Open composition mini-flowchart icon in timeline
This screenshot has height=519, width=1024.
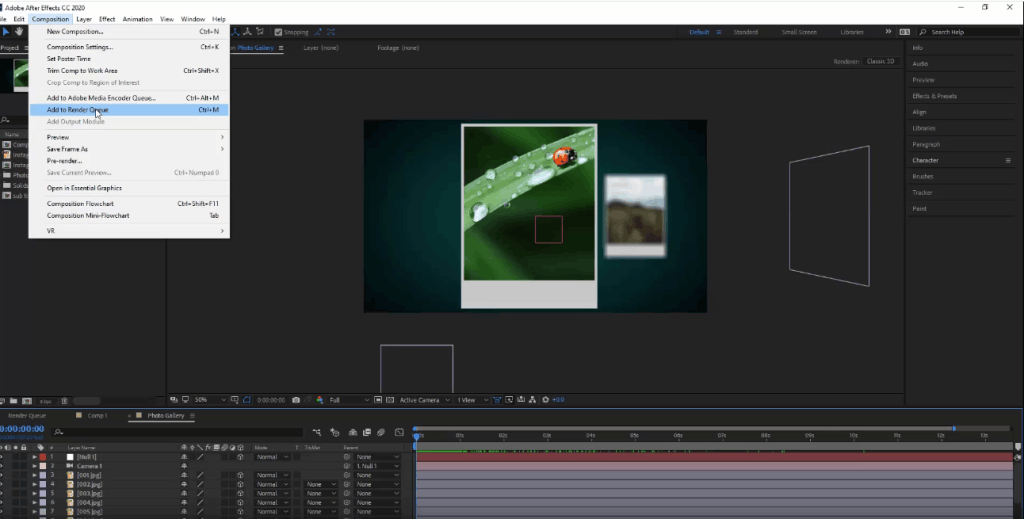pyautogui.click(x=317, y=432)
